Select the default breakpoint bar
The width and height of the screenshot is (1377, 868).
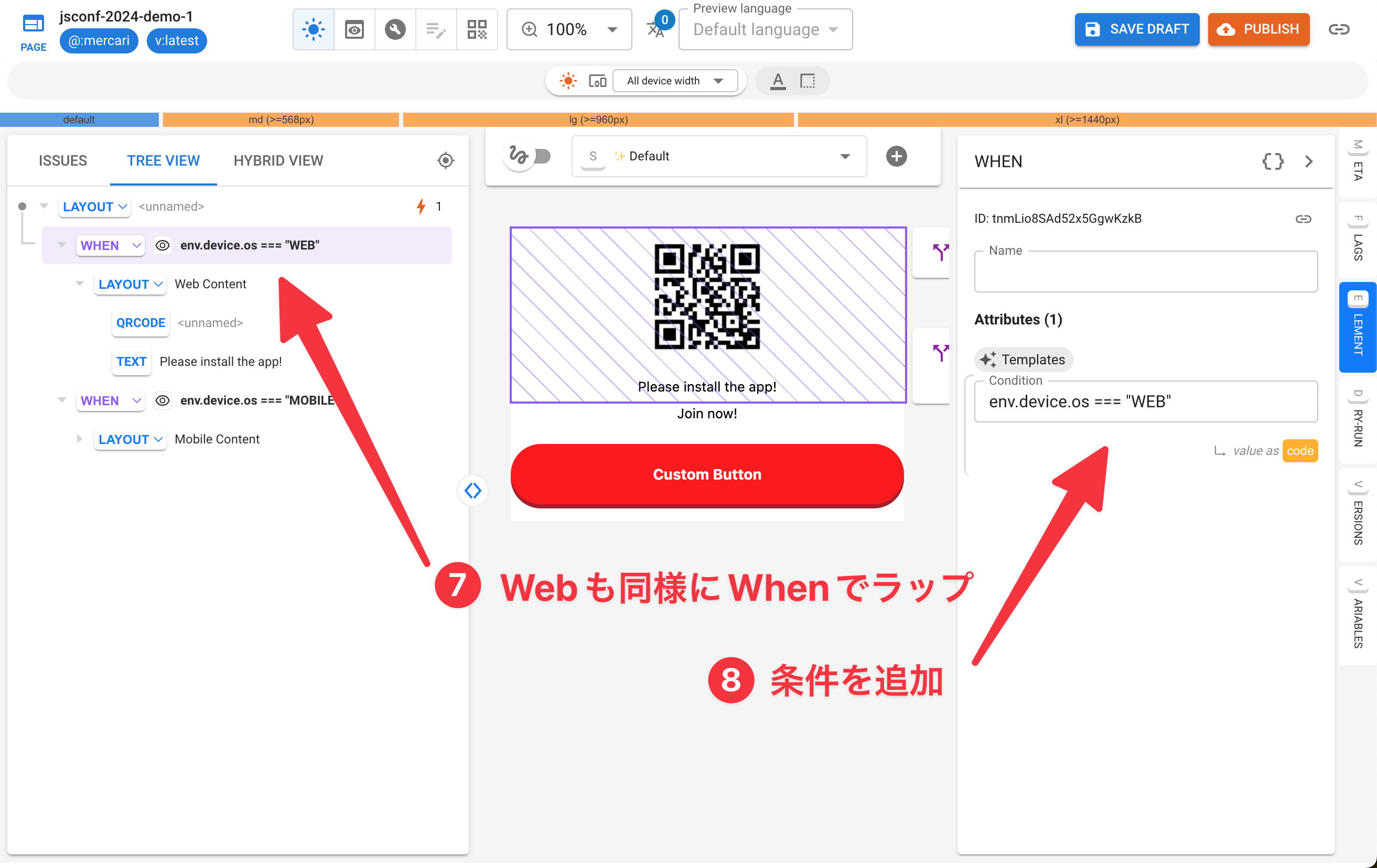pyautogui.click(x=79, y=120)
